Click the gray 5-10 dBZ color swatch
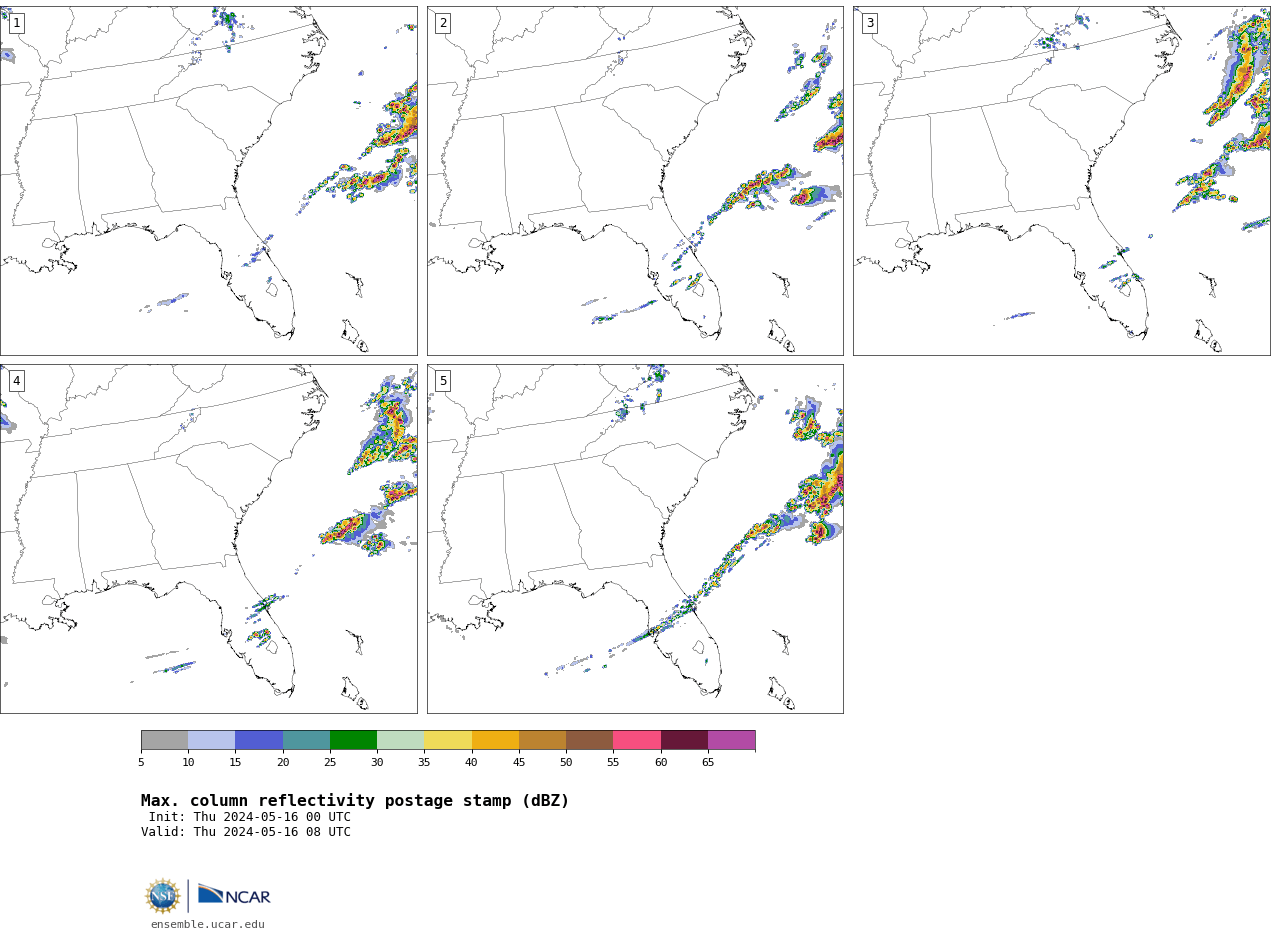 coord(164,740)
